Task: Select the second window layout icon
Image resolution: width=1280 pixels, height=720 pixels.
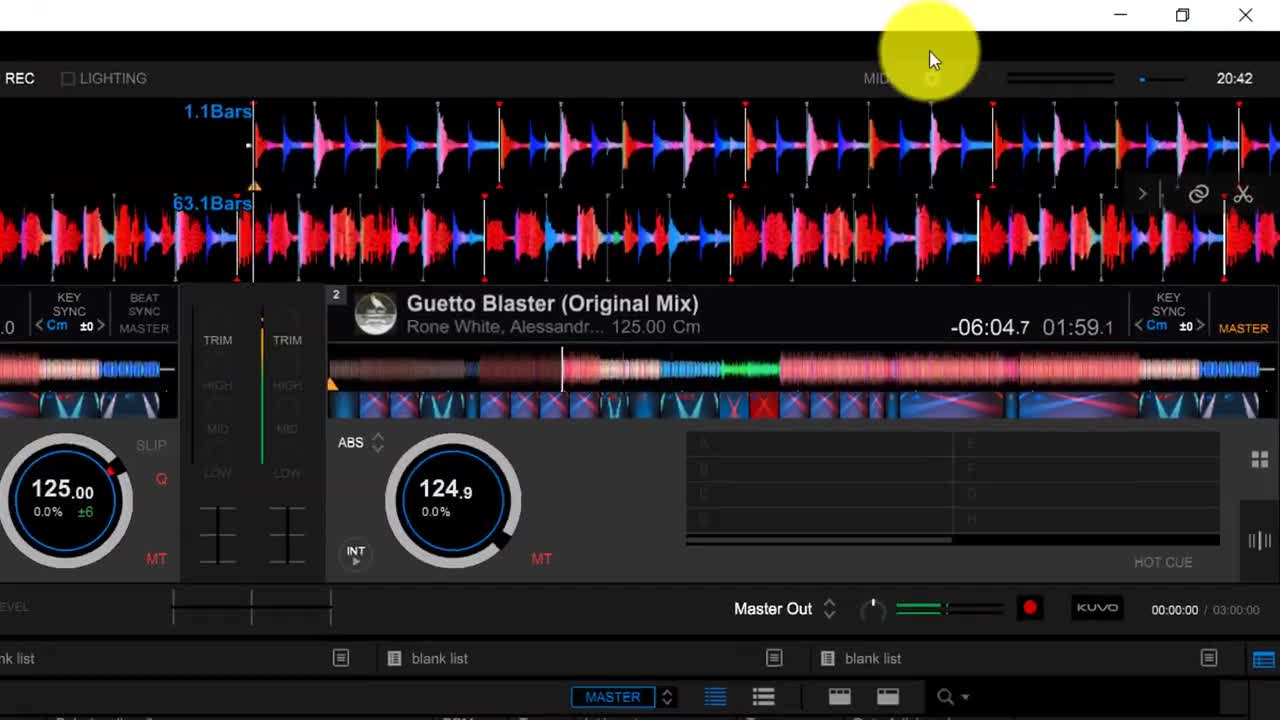Action: [887, 697]
